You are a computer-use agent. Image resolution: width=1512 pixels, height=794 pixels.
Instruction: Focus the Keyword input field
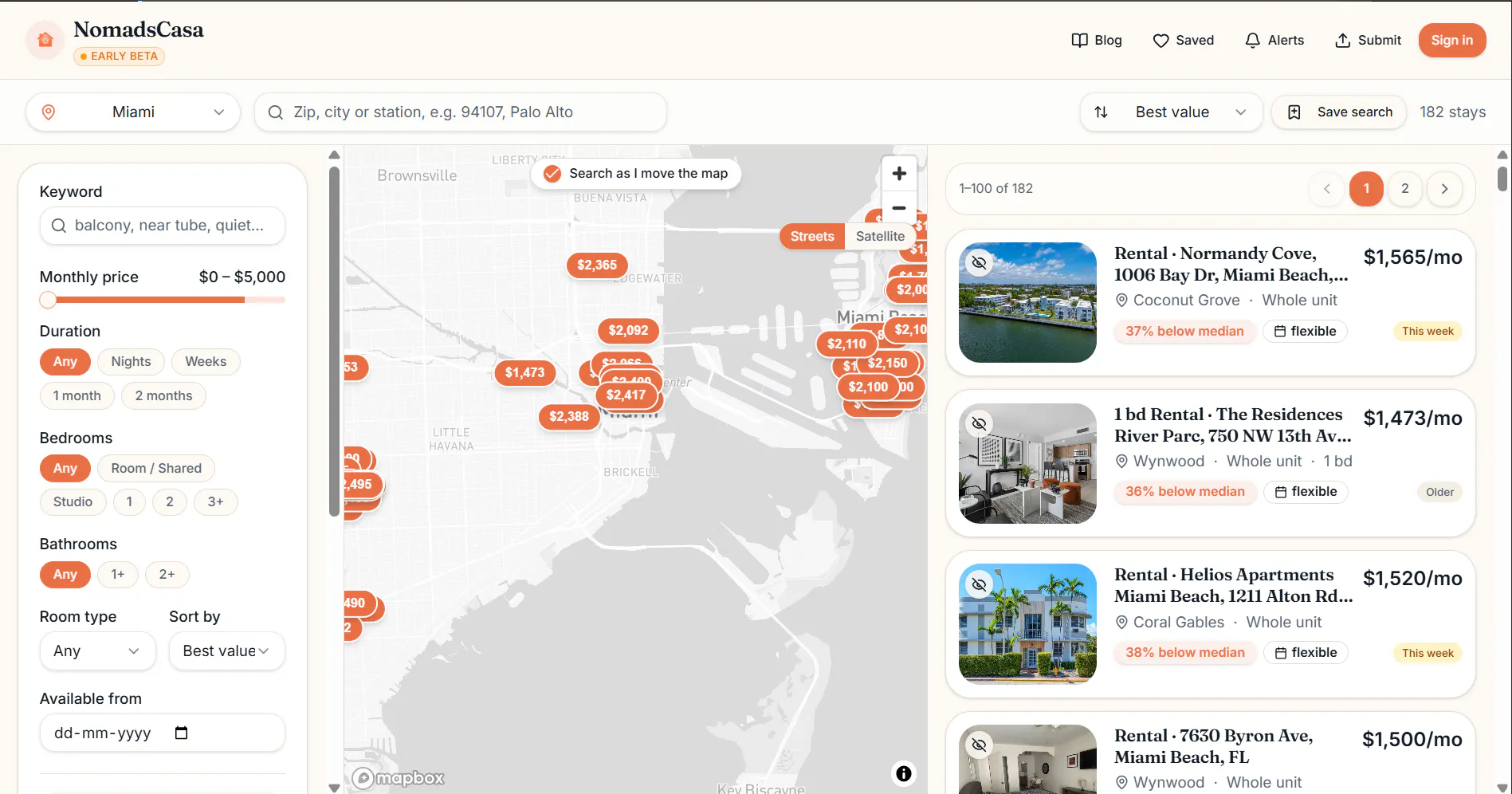163,226
